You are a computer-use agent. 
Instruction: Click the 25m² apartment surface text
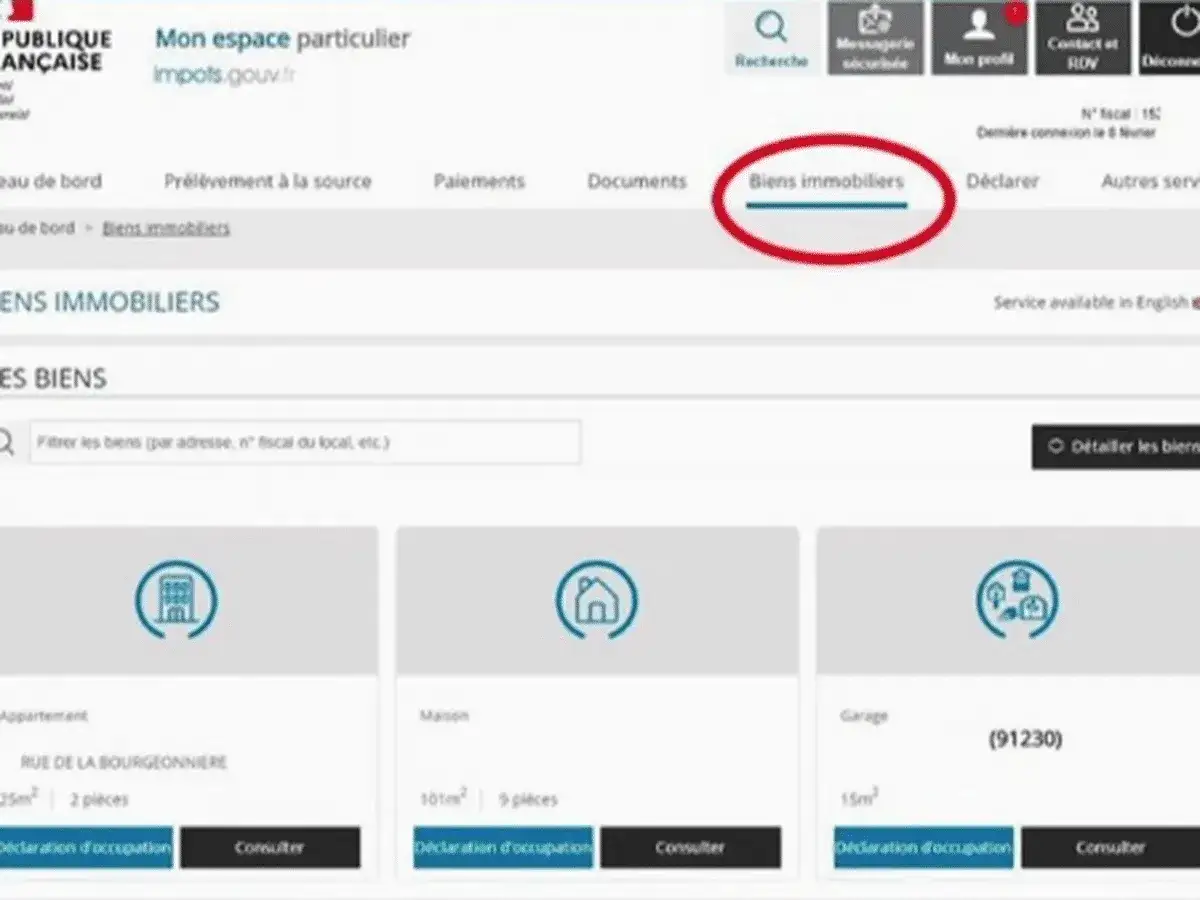coord(19,798)
